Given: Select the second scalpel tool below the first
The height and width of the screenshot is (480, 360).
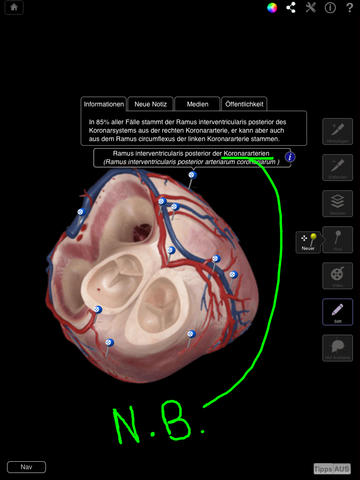Looking at the screenshot, I should (337, 167).
